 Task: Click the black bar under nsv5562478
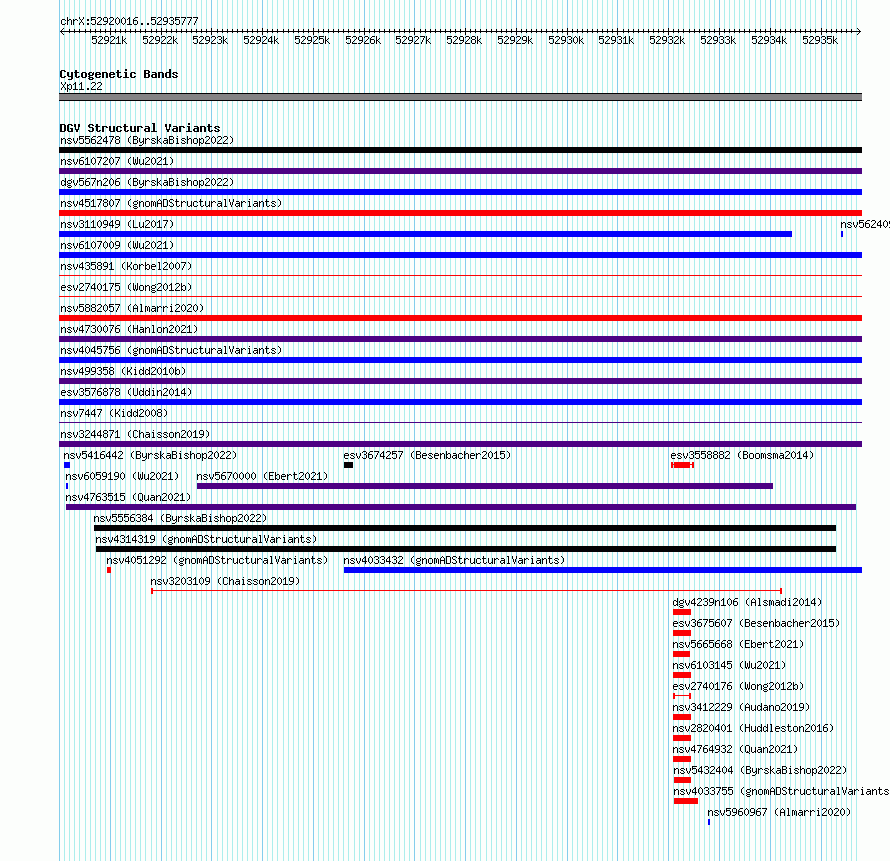tap(460, 150)
